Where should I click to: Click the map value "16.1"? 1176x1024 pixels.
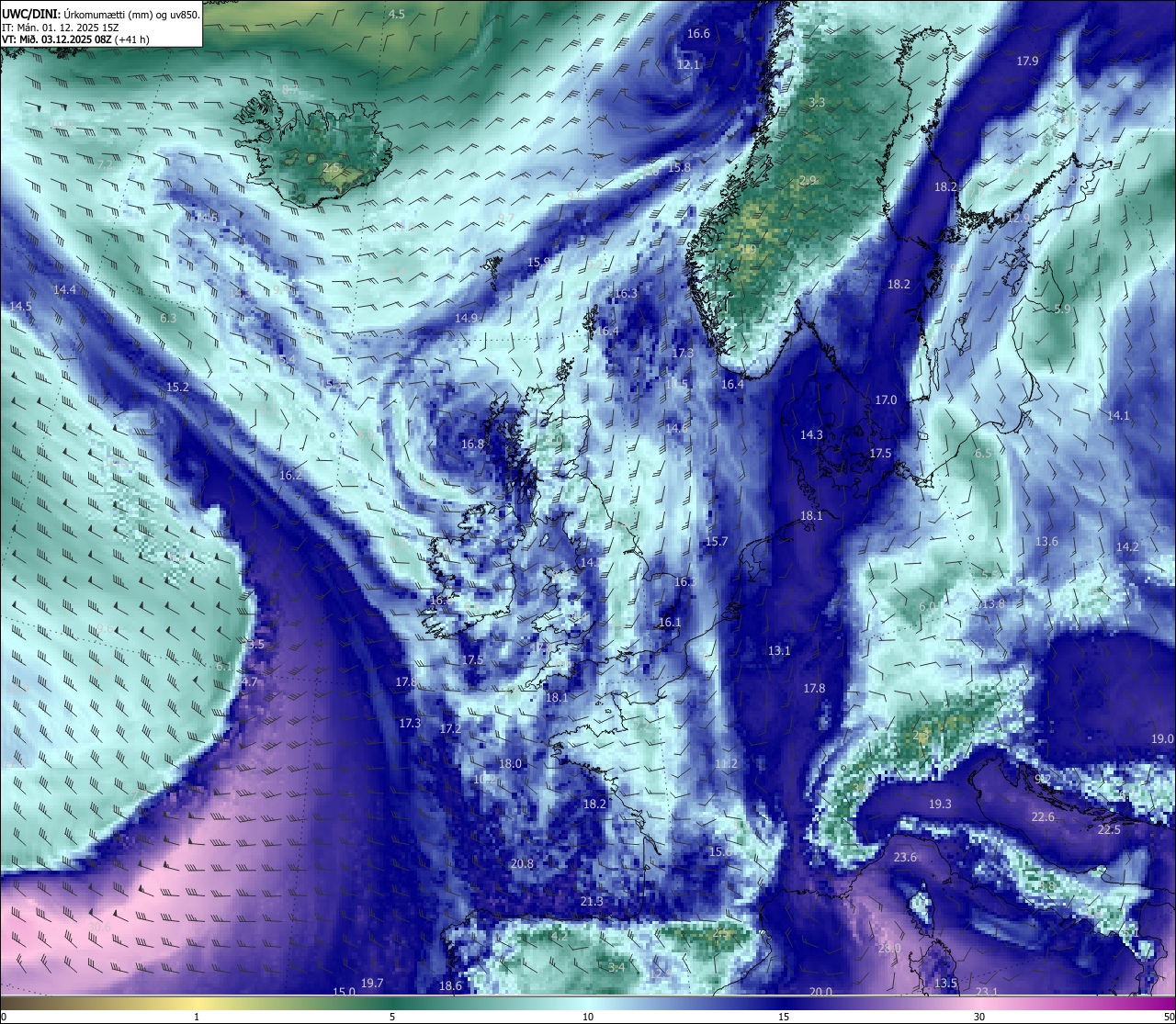(670, 623)
